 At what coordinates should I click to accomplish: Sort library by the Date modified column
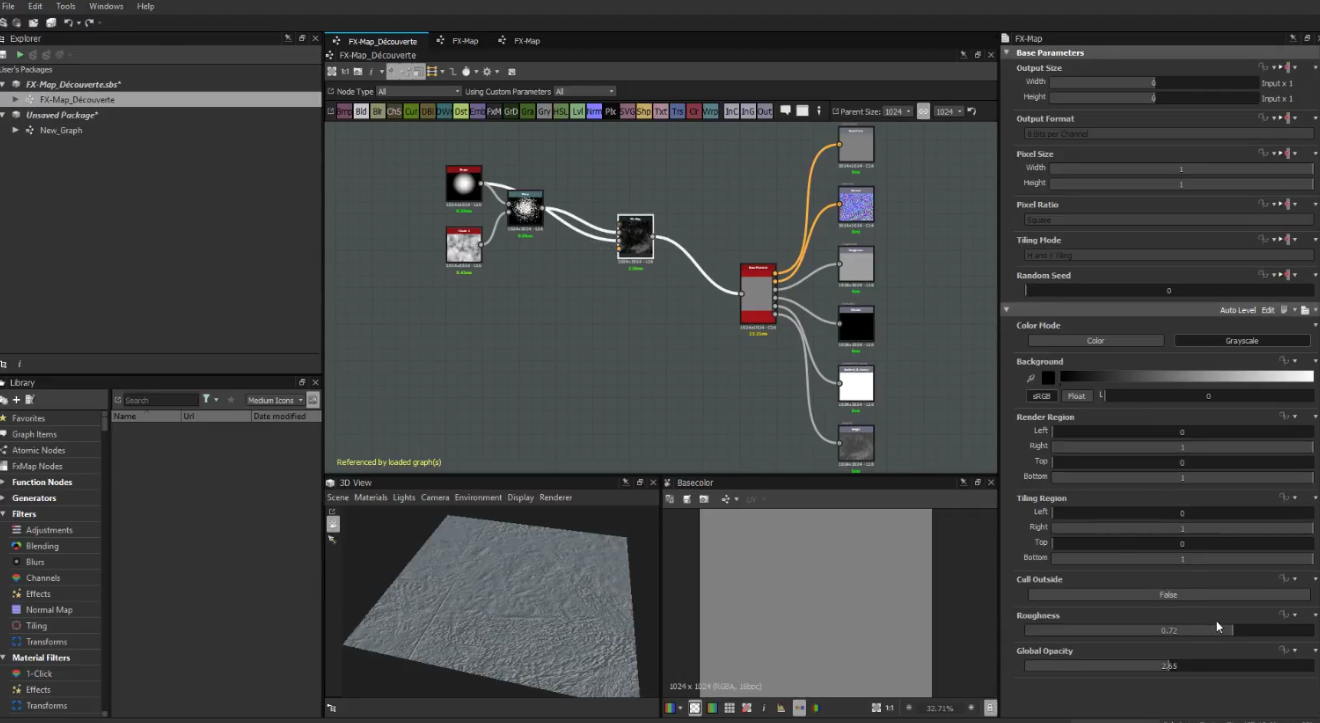click(280, 416)
